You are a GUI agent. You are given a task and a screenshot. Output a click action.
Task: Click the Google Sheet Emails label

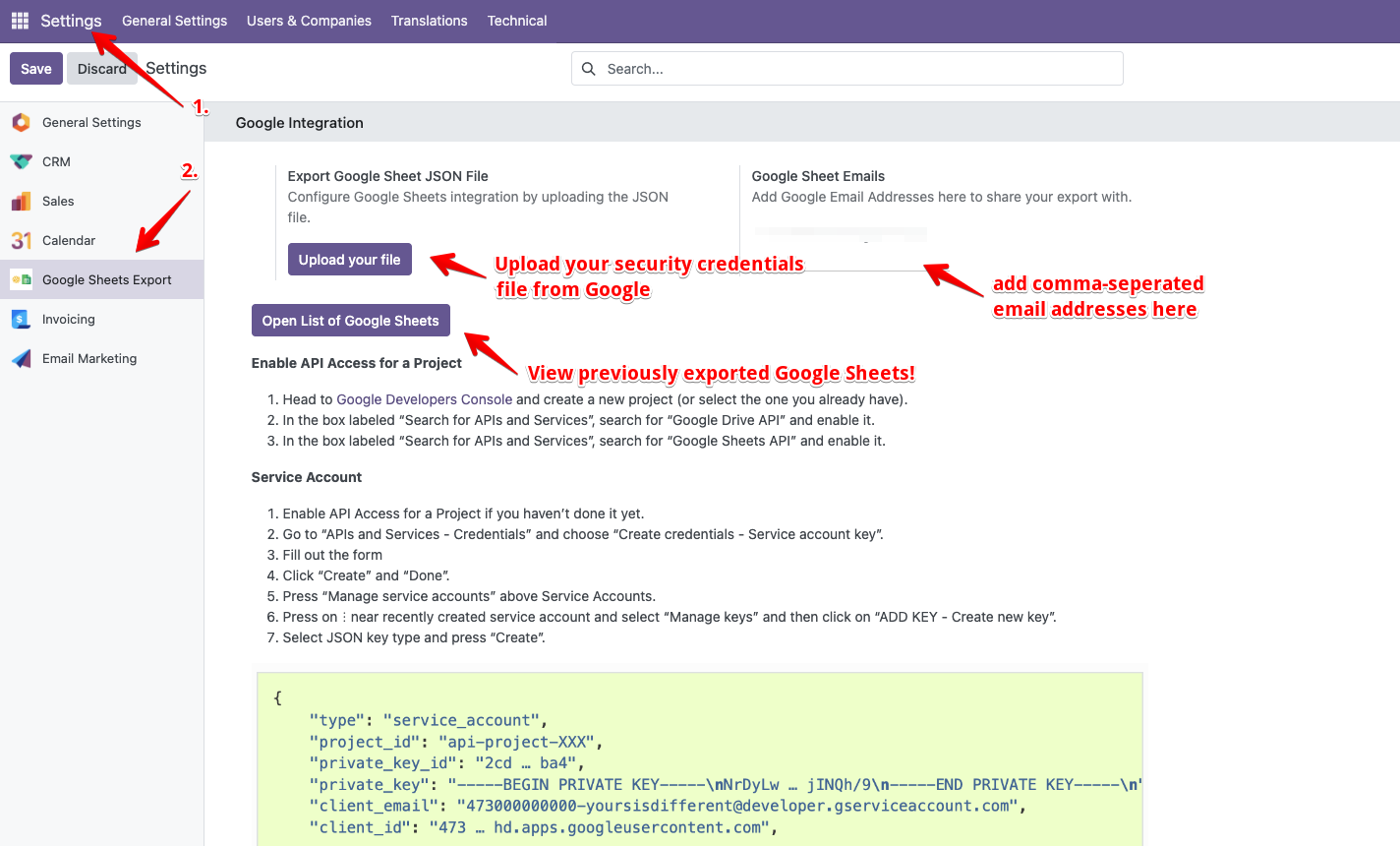click(818, 176)
